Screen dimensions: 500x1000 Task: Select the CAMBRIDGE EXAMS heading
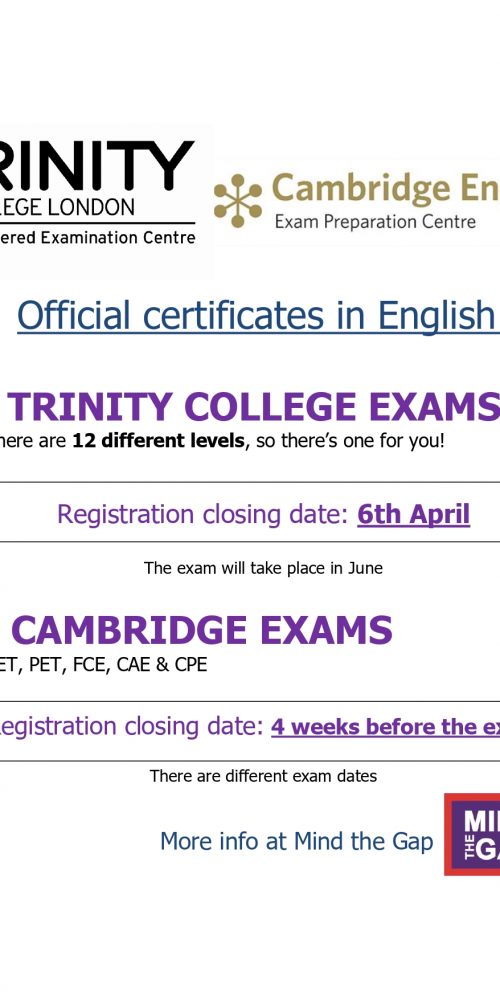202,630
